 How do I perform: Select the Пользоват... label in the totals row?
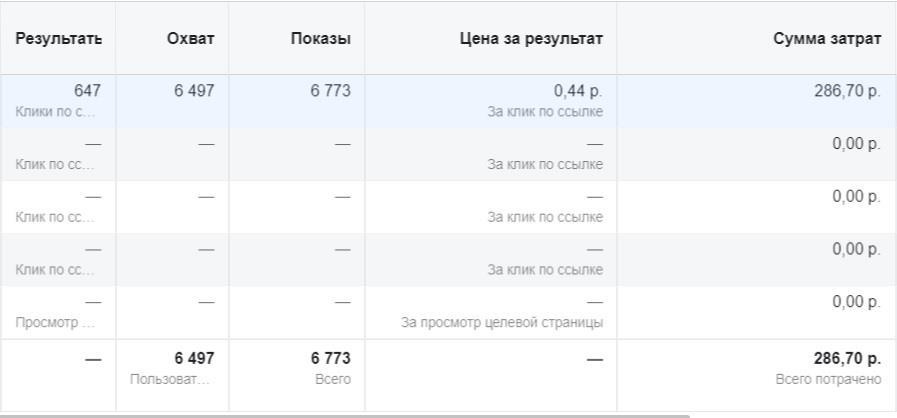[x=172, y=379]
